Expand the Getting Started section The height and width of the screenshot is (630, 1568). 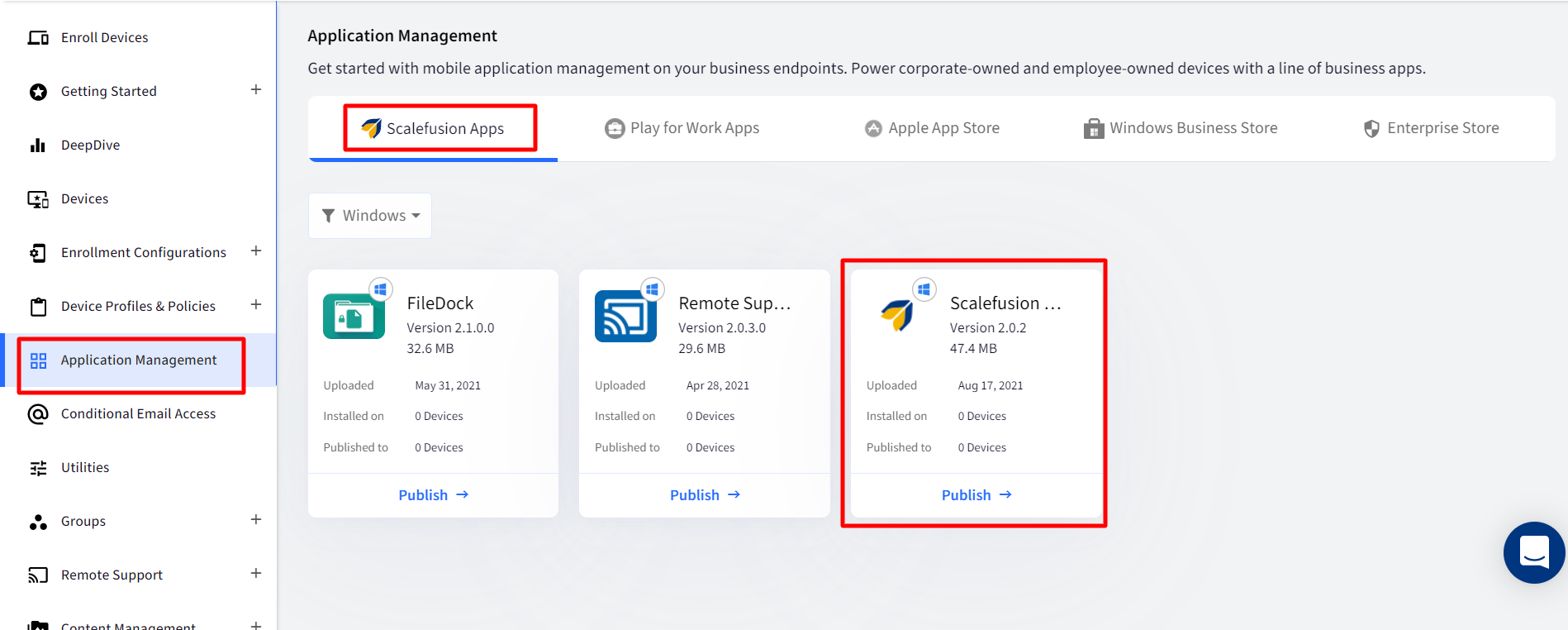click(256, 90)
